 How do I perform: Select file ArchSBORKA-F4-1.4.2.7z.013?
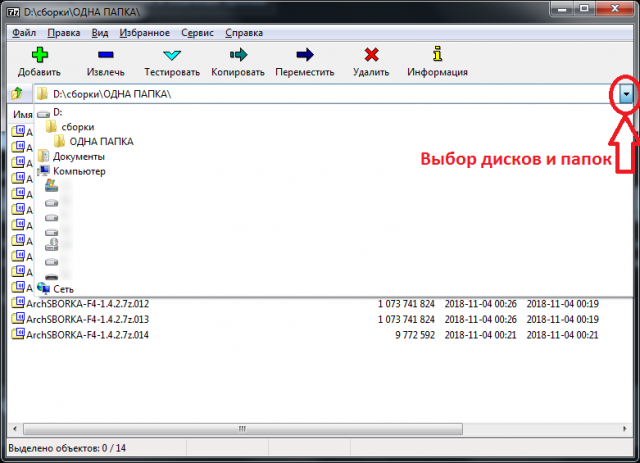86,318
